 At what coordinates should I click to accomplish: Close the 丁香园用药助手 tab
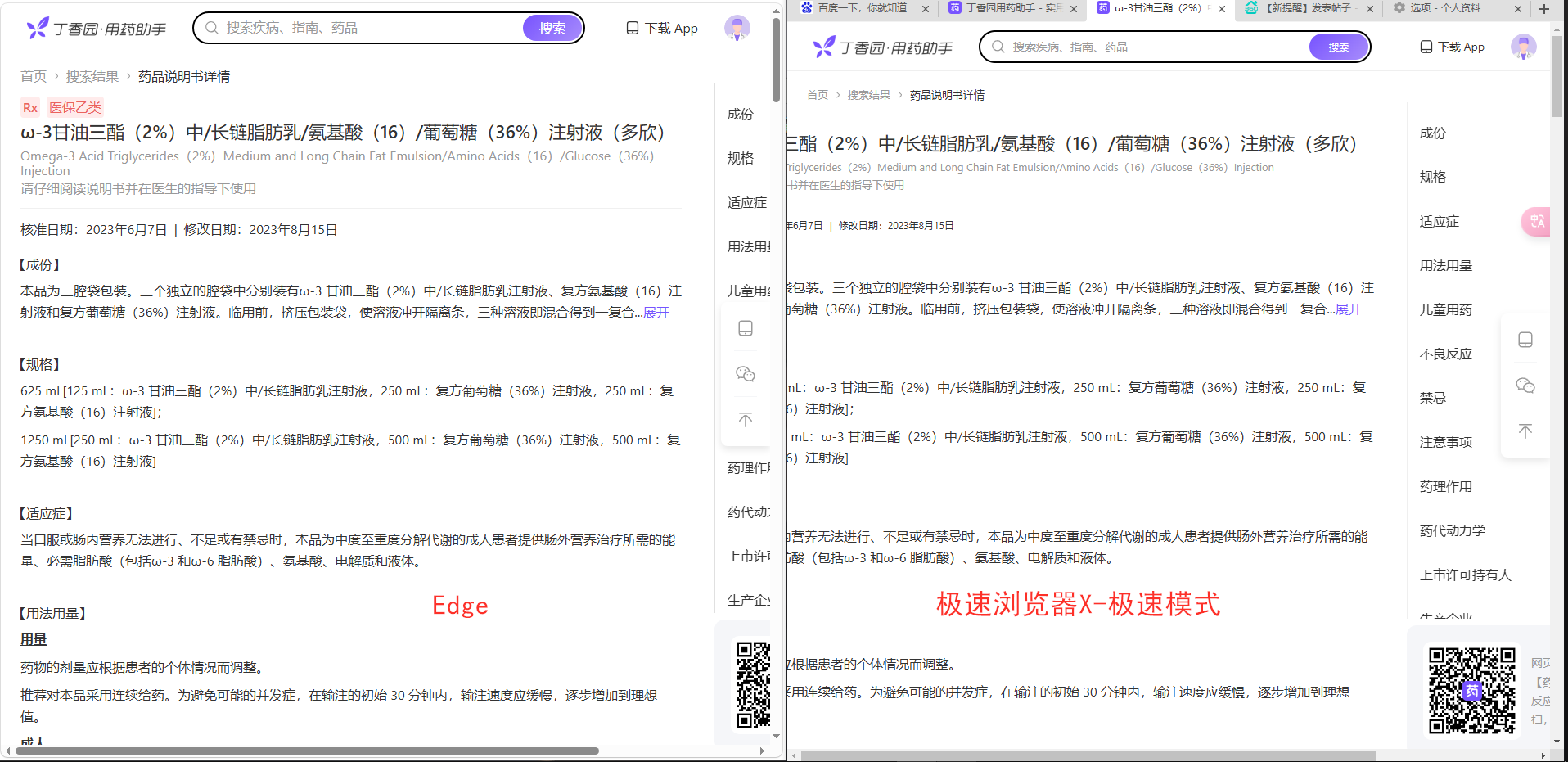pos(1074,9)
